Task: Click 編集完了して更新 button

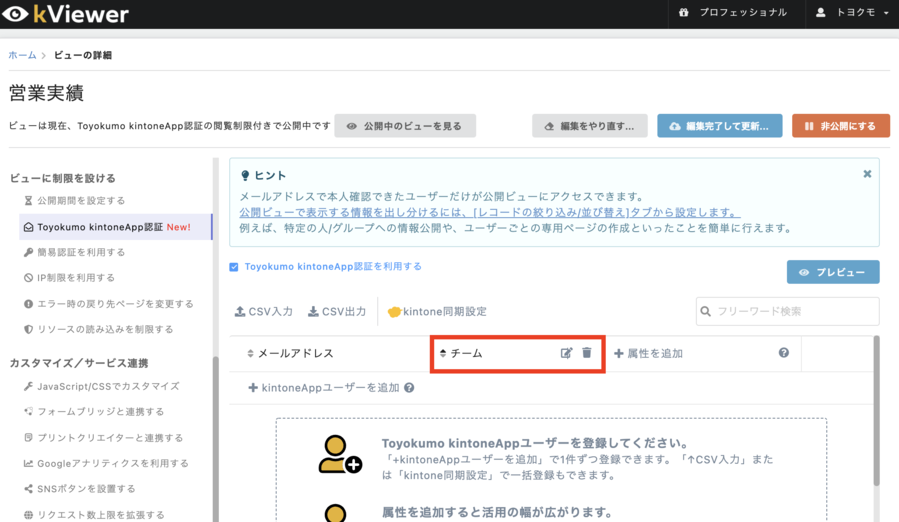Action: coord(720,126)
